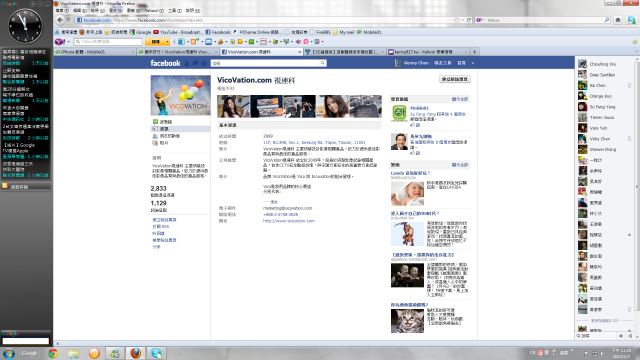Click the Firefox back arrow button

tap(60, 20)
